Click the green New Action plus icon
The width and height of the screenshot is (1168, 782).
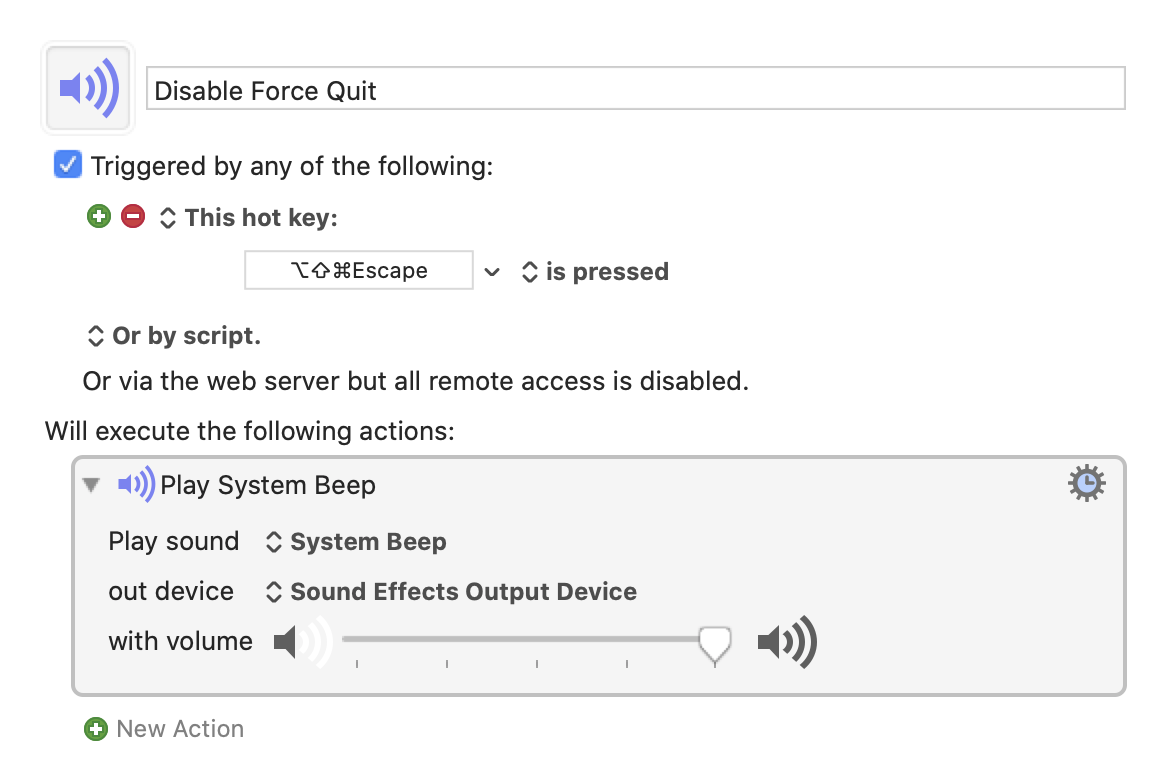click(96, 729)
